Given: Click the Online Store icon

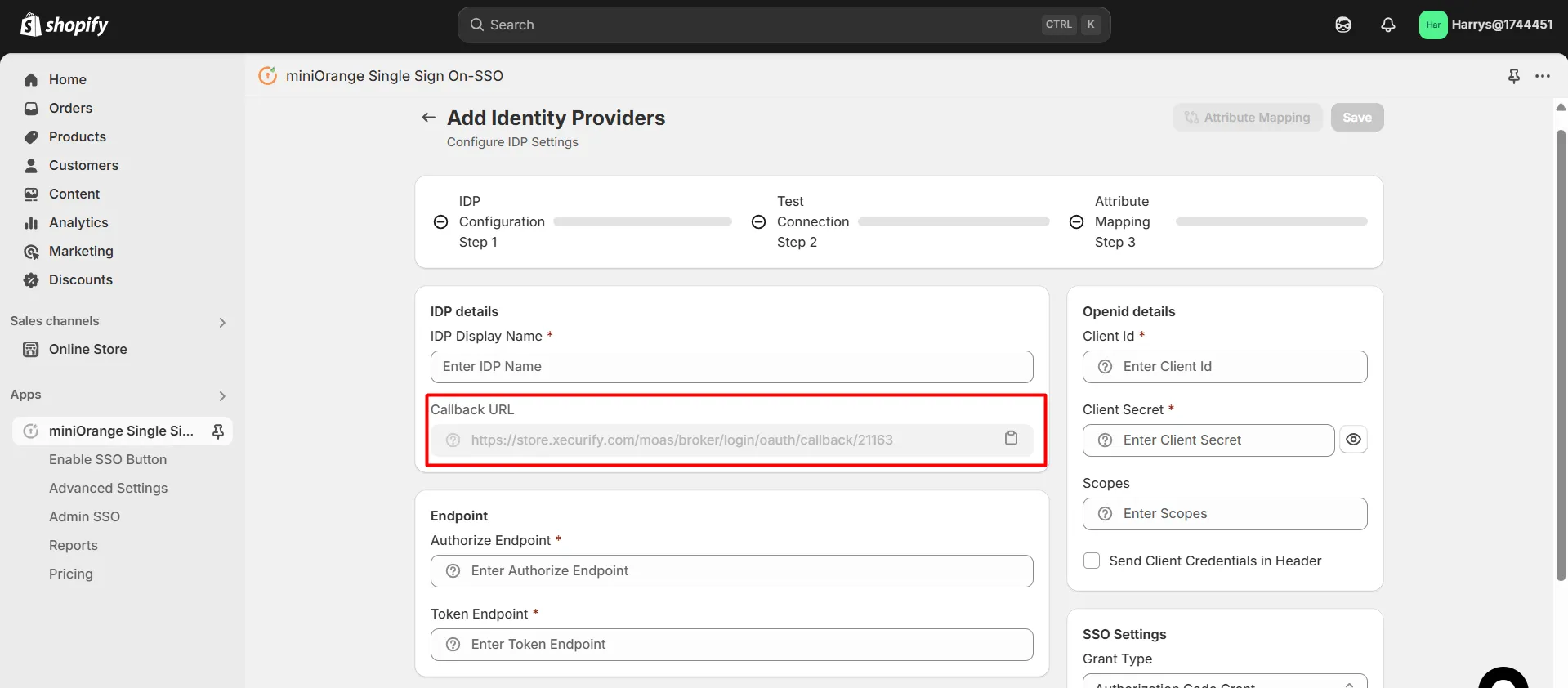Looking at the screenshot, I should pos(31,349).
